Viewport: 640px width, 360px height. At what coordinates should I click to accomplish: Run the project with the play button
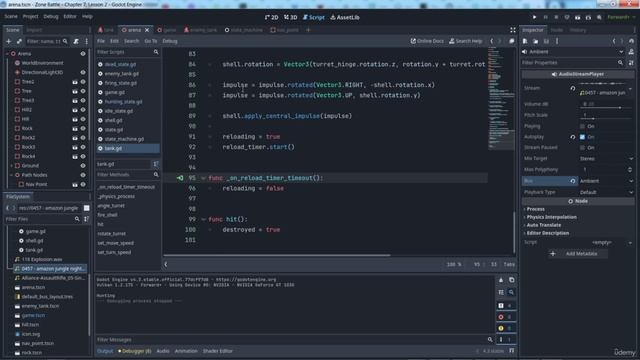[534, 17]
